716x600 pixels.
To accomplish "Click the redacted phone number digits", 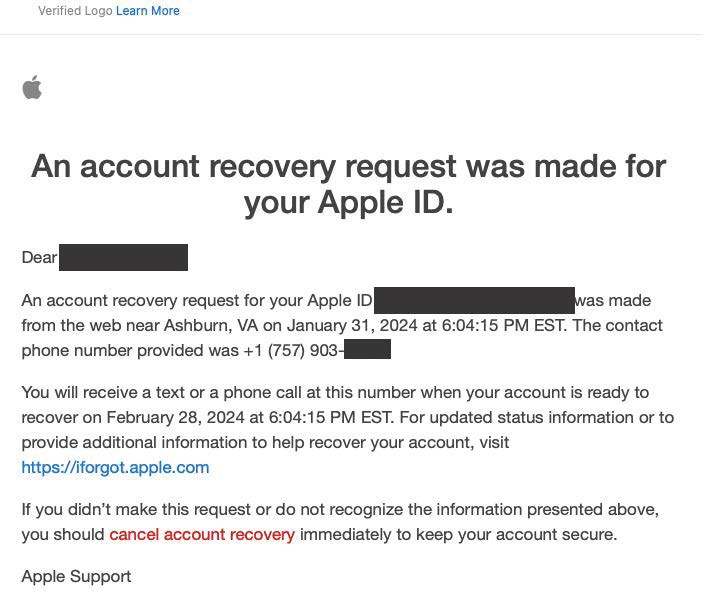I will point(366,350).
